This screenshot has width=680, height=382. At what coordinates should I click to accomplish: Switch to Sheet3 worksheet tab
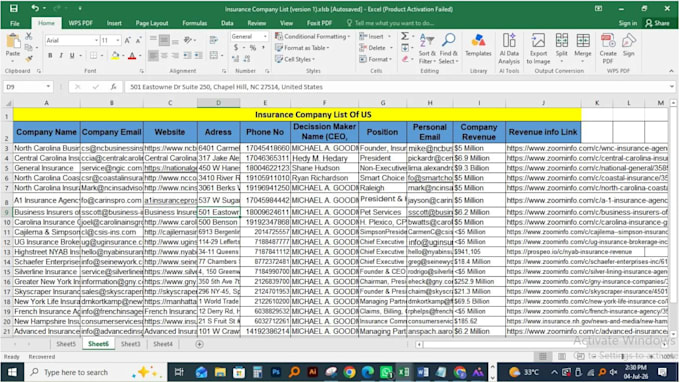(x=130, y=344)
